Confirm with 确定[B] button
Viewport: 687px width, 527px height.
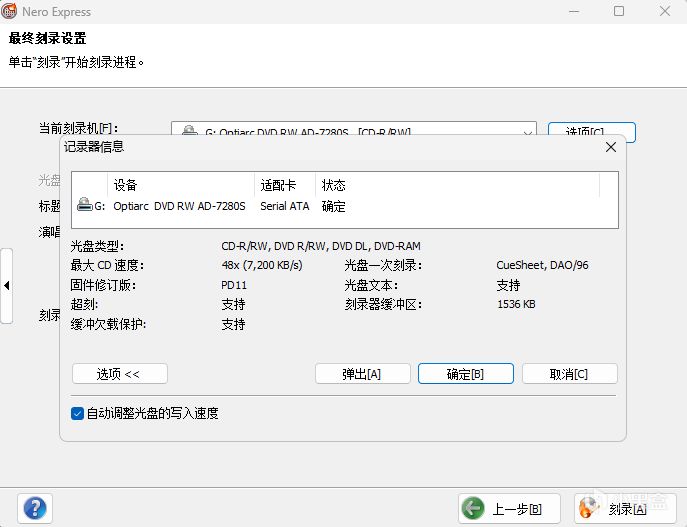tap(466, 374)
